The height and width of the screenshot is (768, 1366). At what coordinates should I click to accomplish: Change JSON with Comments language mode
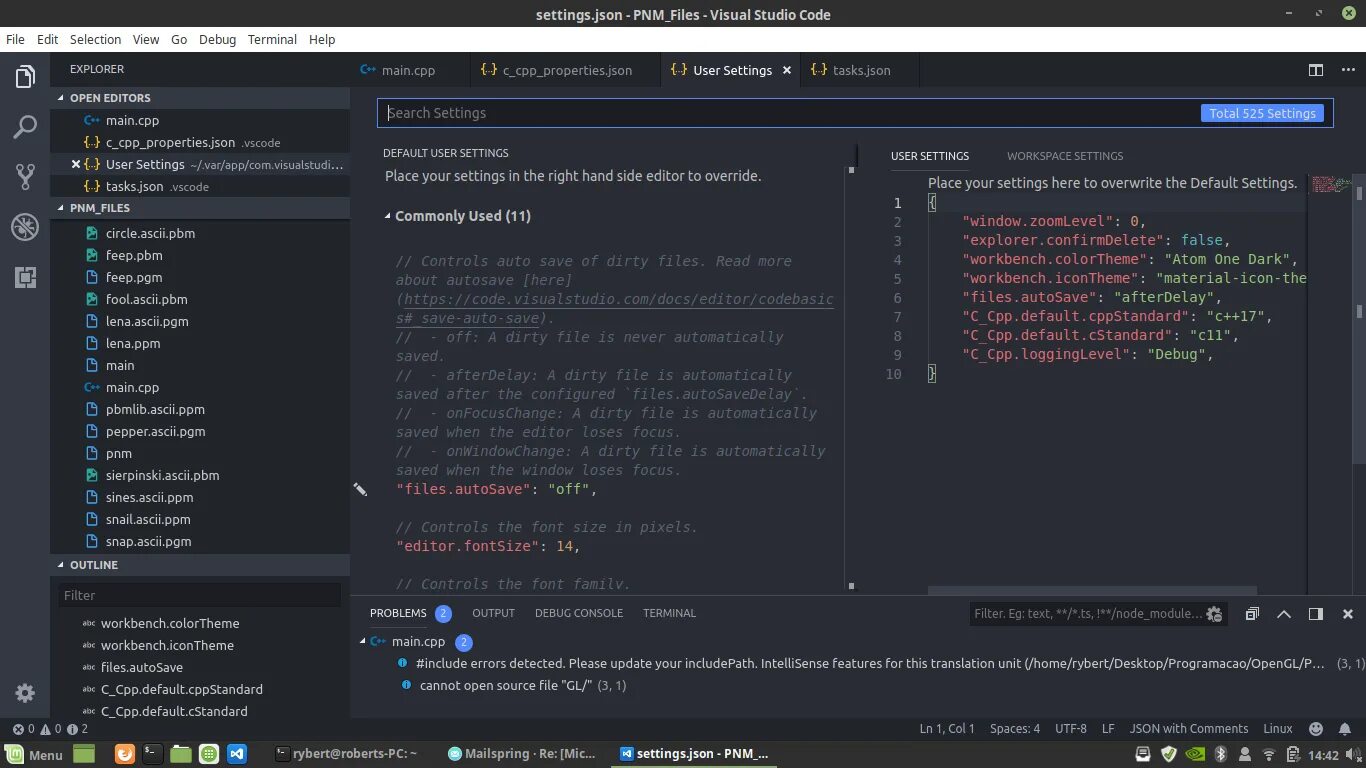[x=1188, y=729]
